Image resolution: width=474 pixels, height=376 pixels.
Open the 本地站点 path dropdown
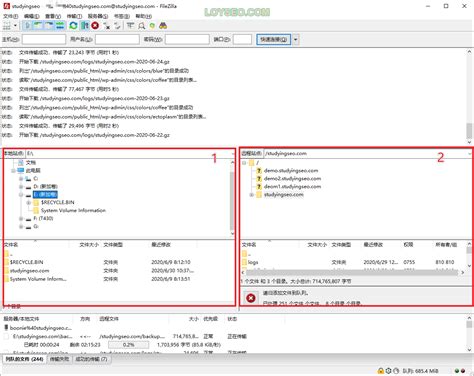click(232, 154)
